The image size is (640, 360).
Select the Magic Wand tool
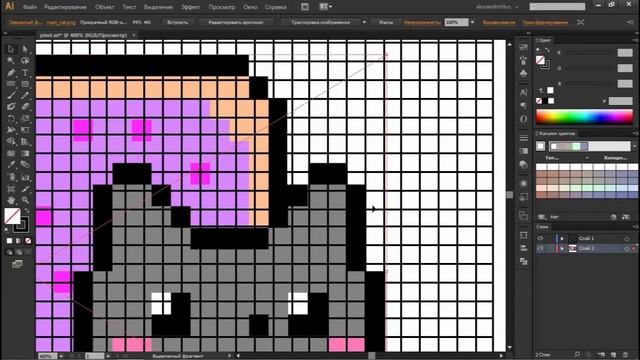point(11,61)
